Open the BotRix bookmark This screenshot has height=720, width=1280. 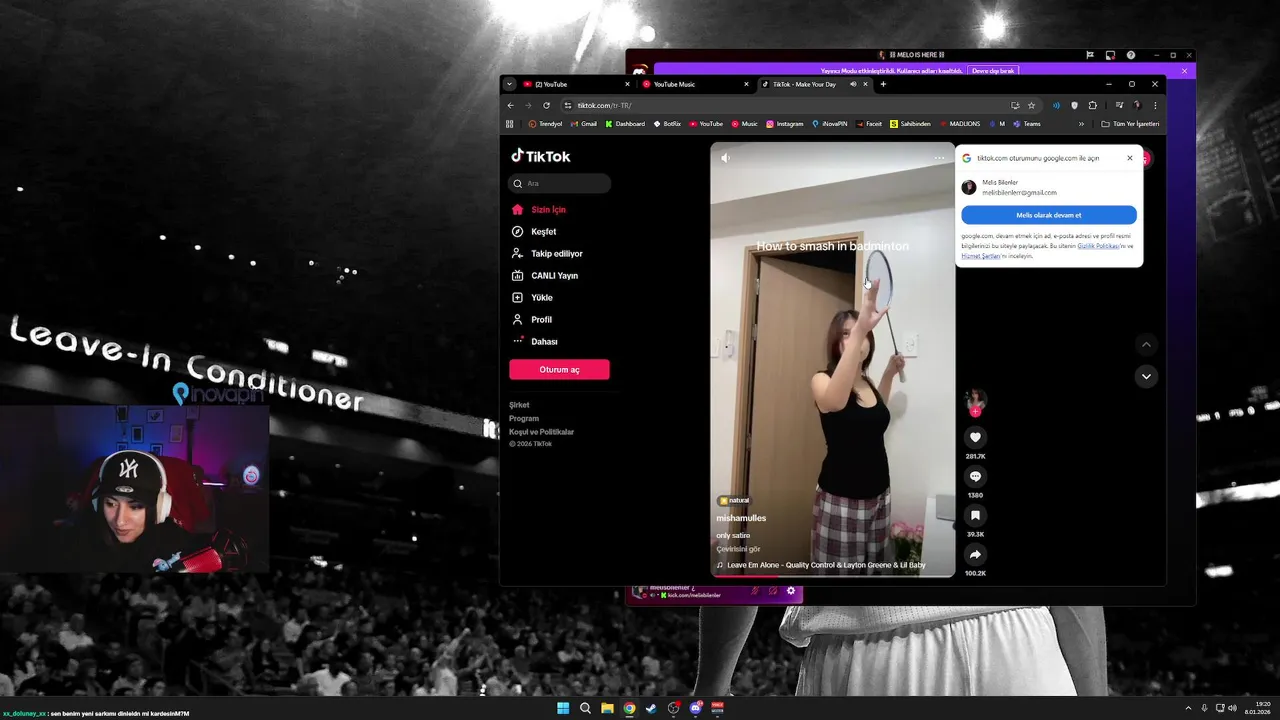click(x=667, y=124)
